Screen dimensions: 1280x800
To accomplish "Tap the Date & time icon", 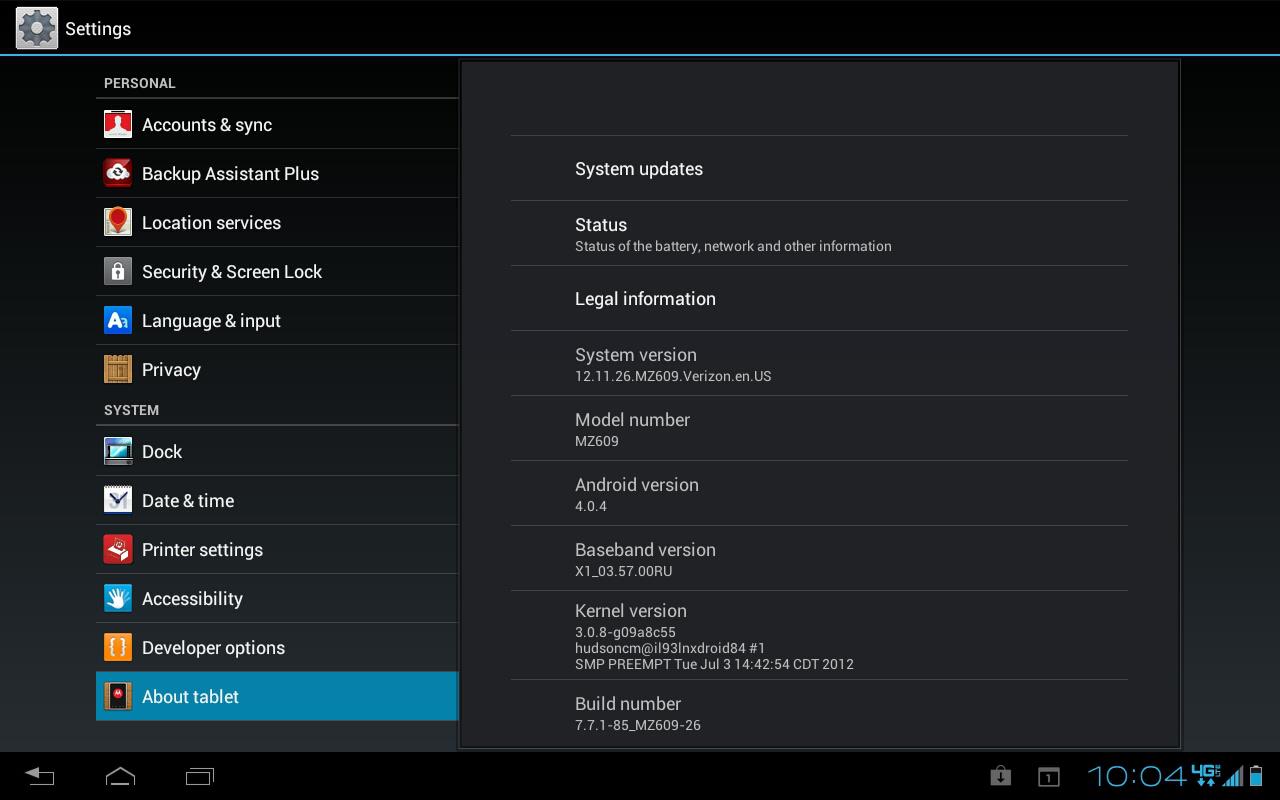I will click(118, 500).
